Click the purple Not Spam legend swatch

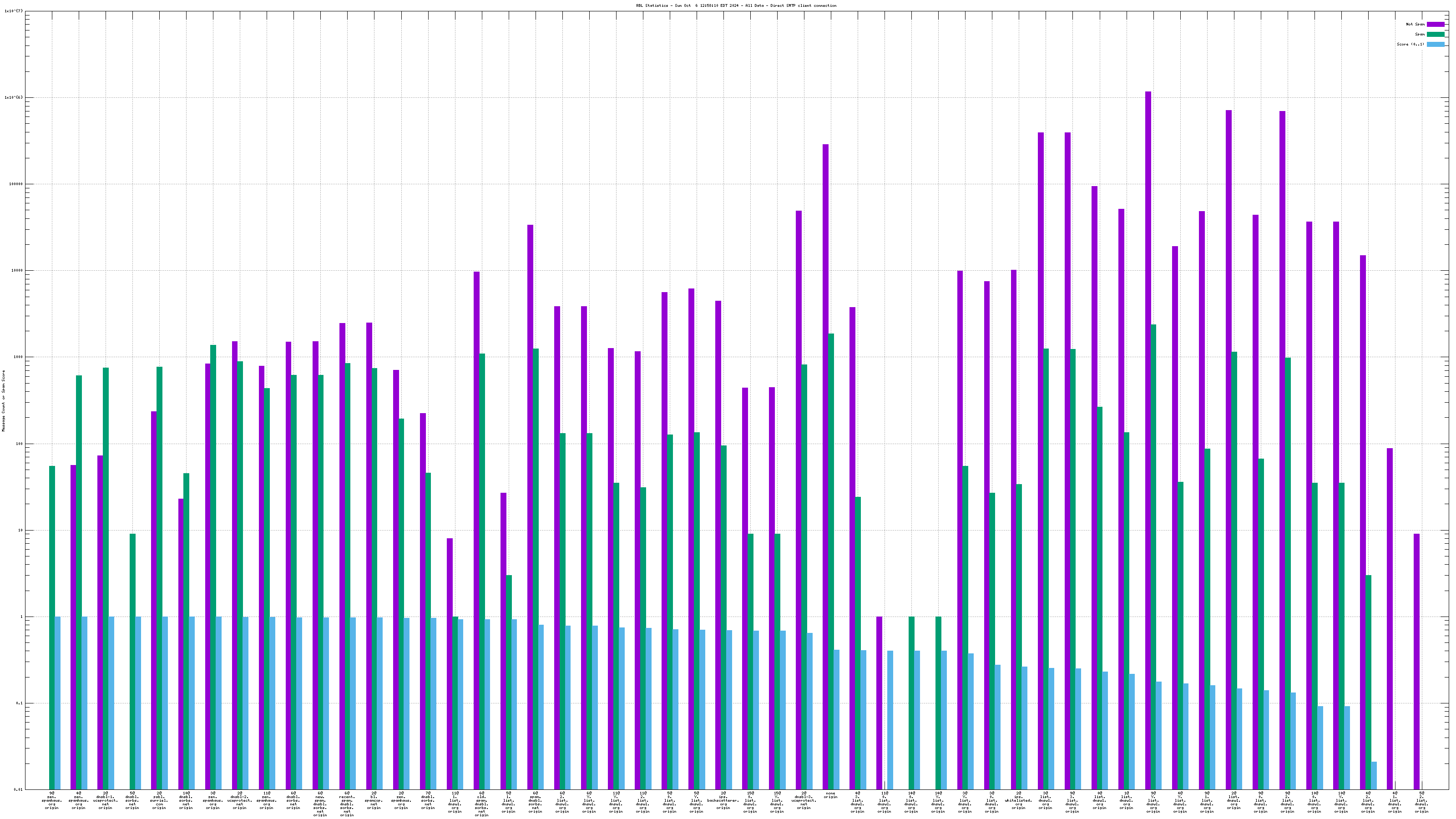click(1435, 24)
